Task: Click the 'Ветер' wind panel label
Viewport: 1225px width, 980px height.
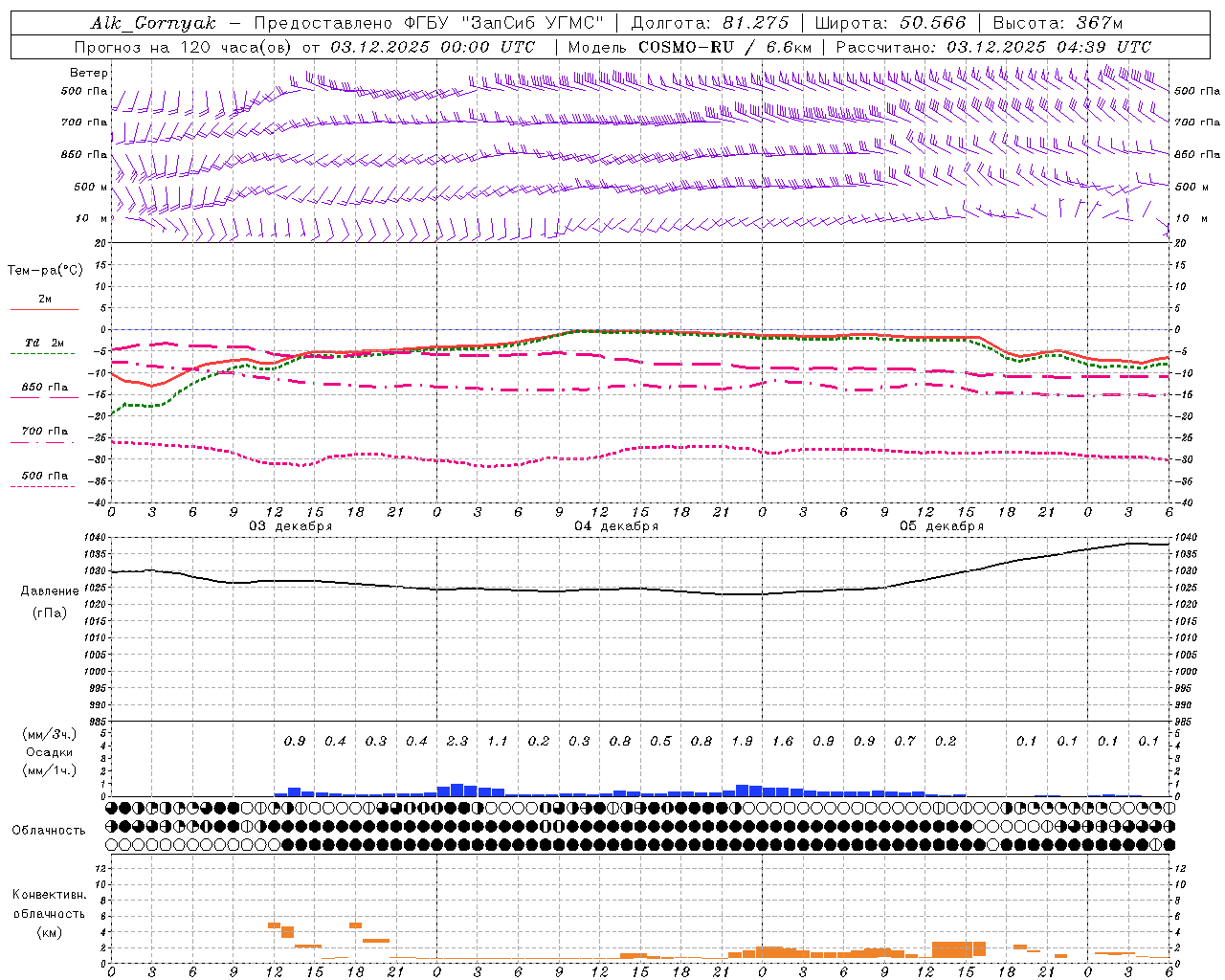Action: pyautogui.click(x=89, y=73)
